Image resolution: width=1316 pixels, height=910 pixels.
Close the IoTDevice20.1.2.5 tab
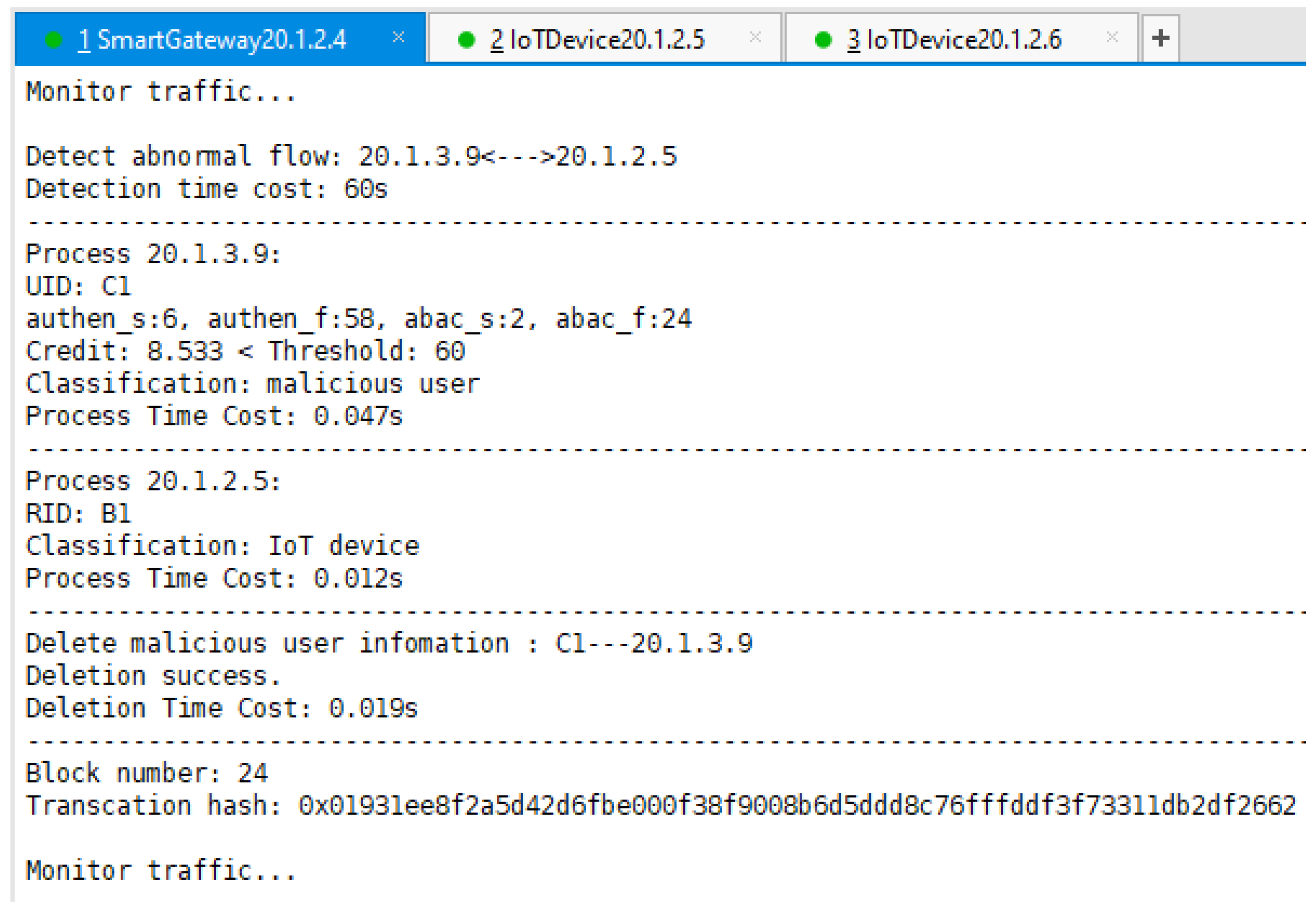[x=755, y=38]
